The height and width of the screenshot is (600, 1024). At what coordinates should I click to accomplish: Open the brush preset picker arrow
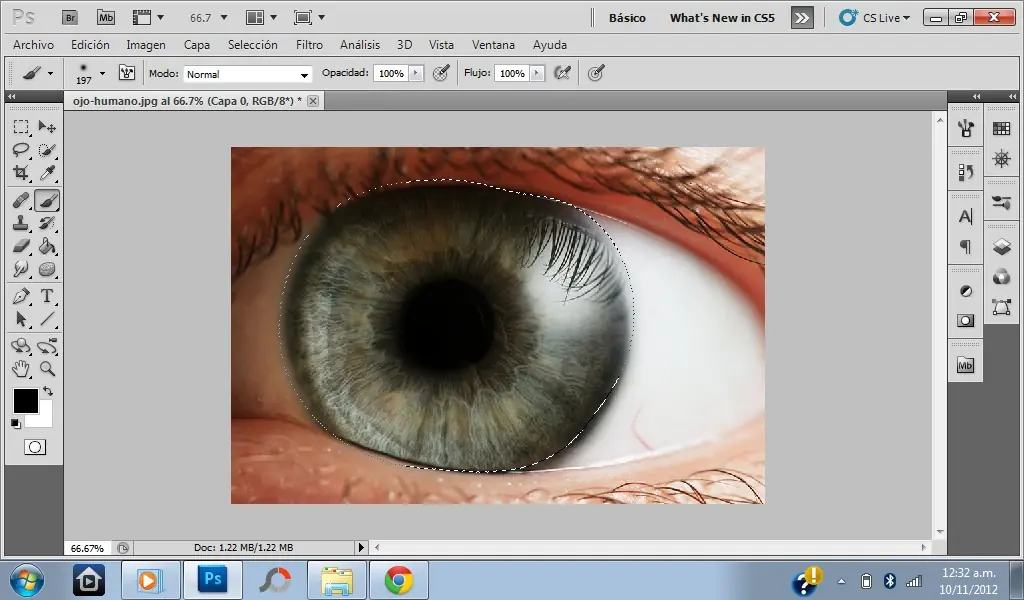(102, 73)
